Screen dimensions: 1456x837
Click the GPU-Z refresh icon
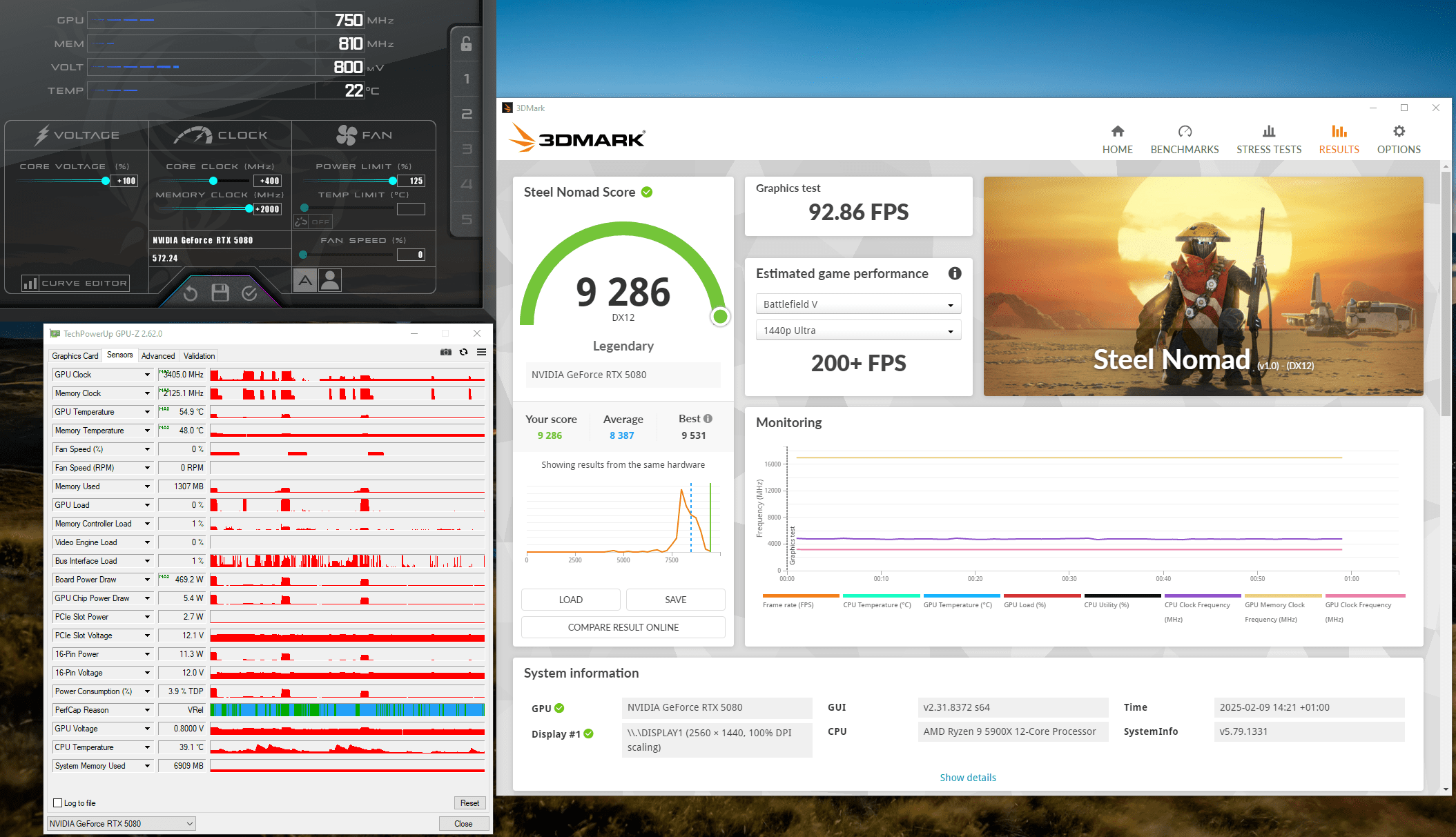464,352
